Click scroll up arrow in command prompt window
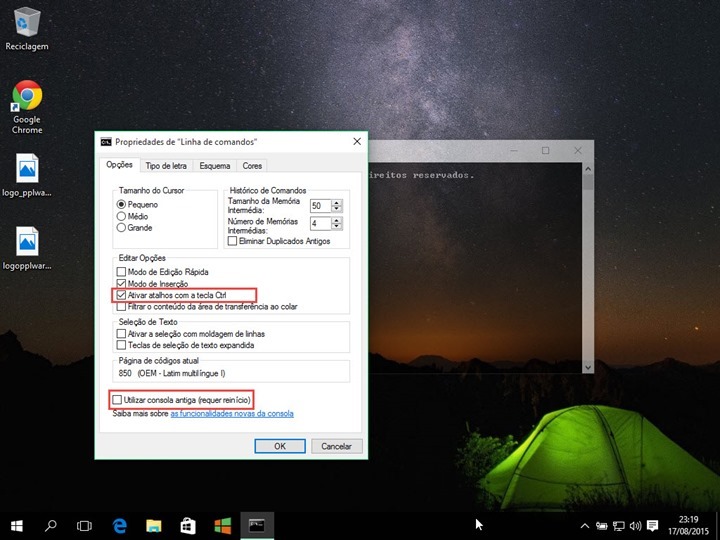720x540 pixels. (x=588, y=169)
